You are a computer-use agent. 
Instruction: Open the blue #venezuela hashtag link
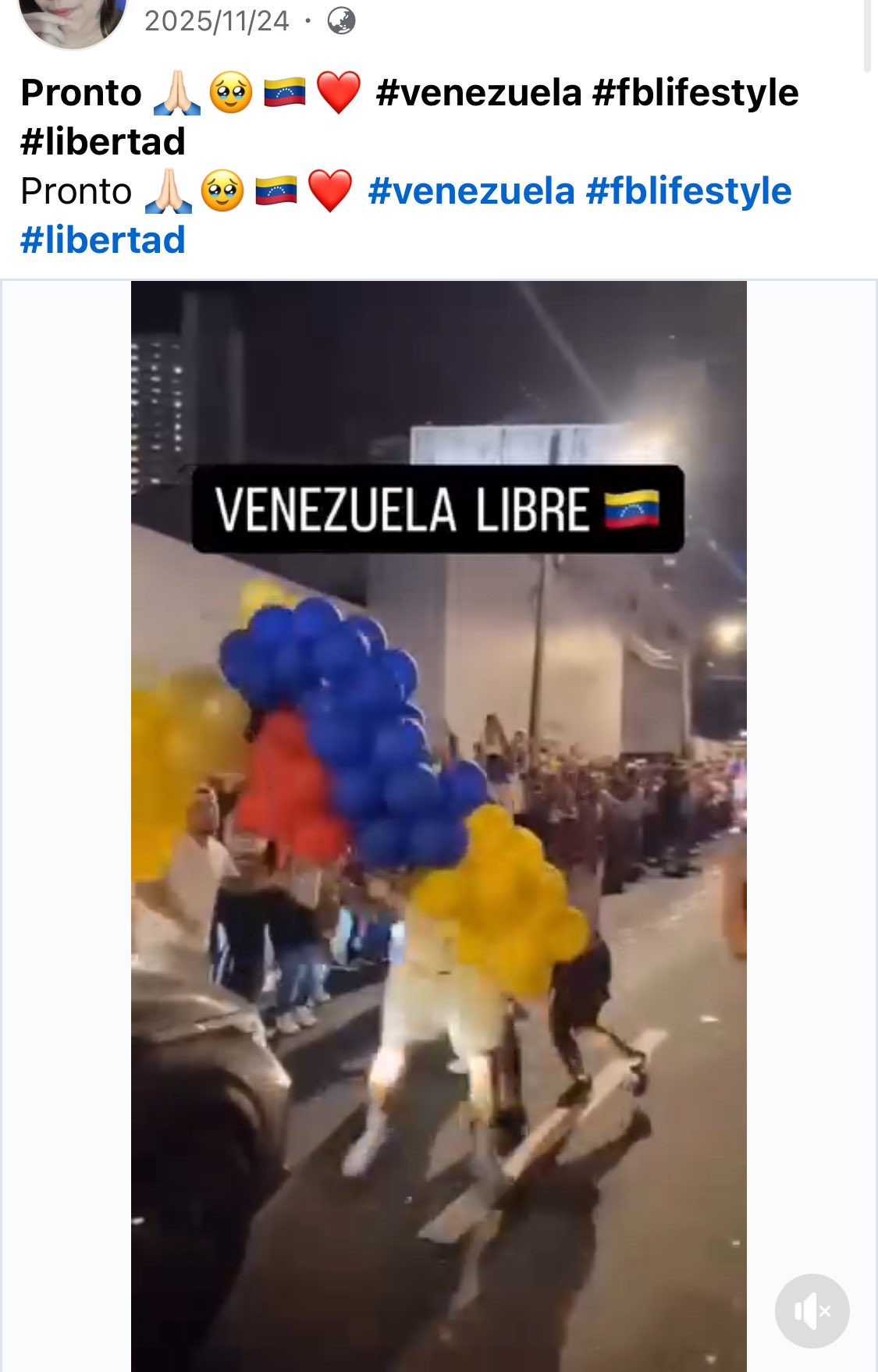[471, 191]
